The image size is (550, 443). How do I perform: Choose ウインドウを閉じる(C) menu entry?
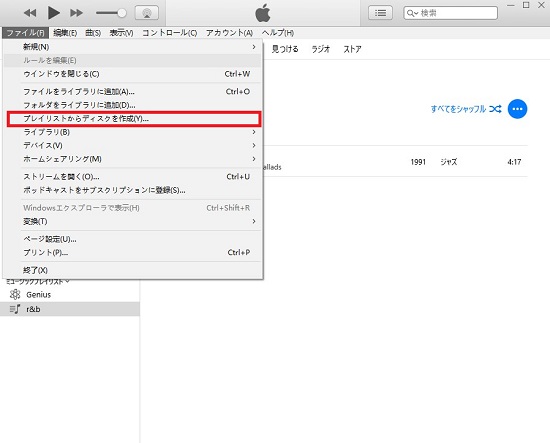pos(133,74)
